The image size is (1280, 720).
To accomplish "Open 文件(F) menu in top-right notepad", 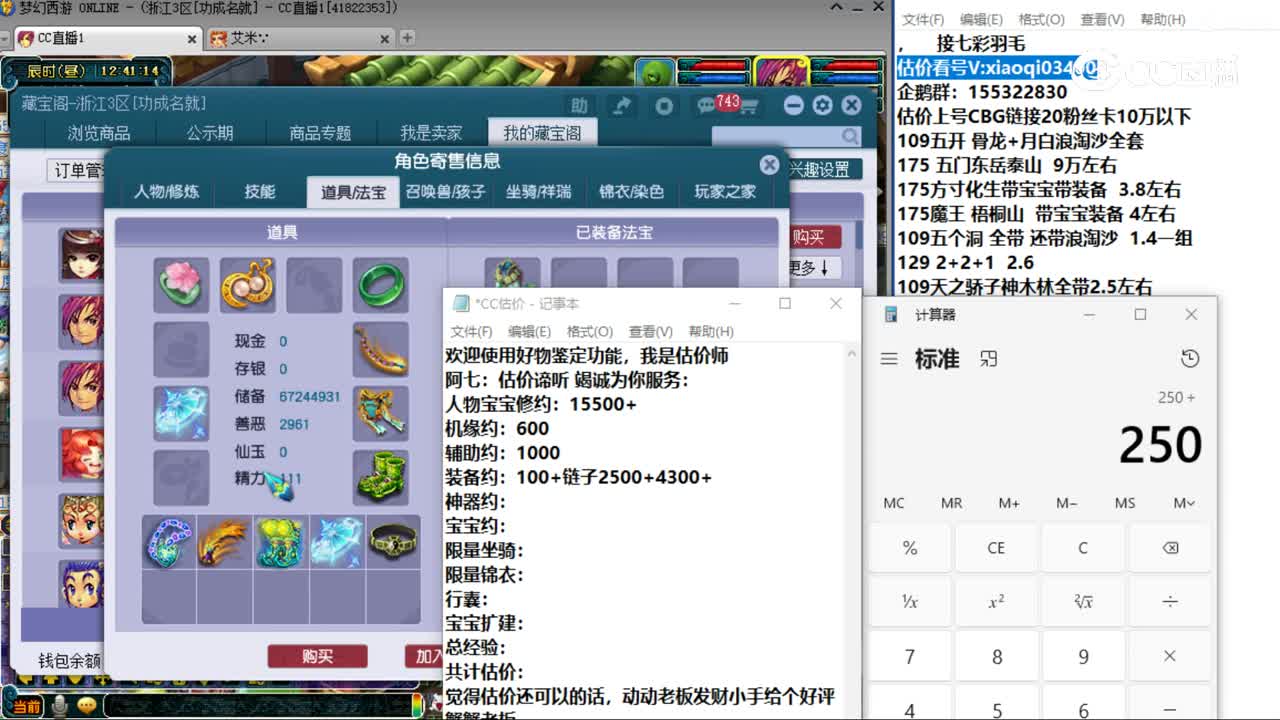I will [x=923, y=19].
